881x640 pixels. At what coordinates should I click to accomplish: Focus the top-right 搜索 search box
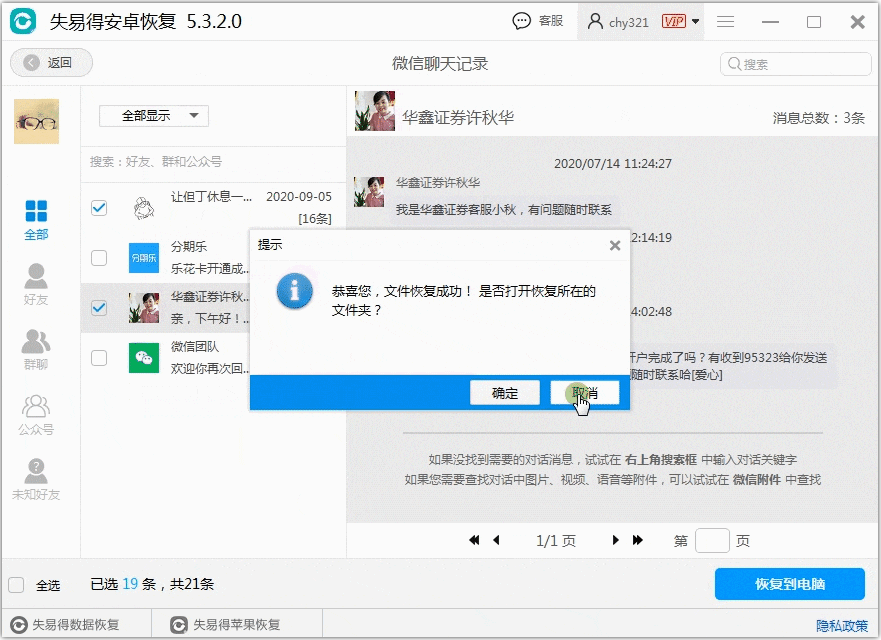tap(795, 64)
